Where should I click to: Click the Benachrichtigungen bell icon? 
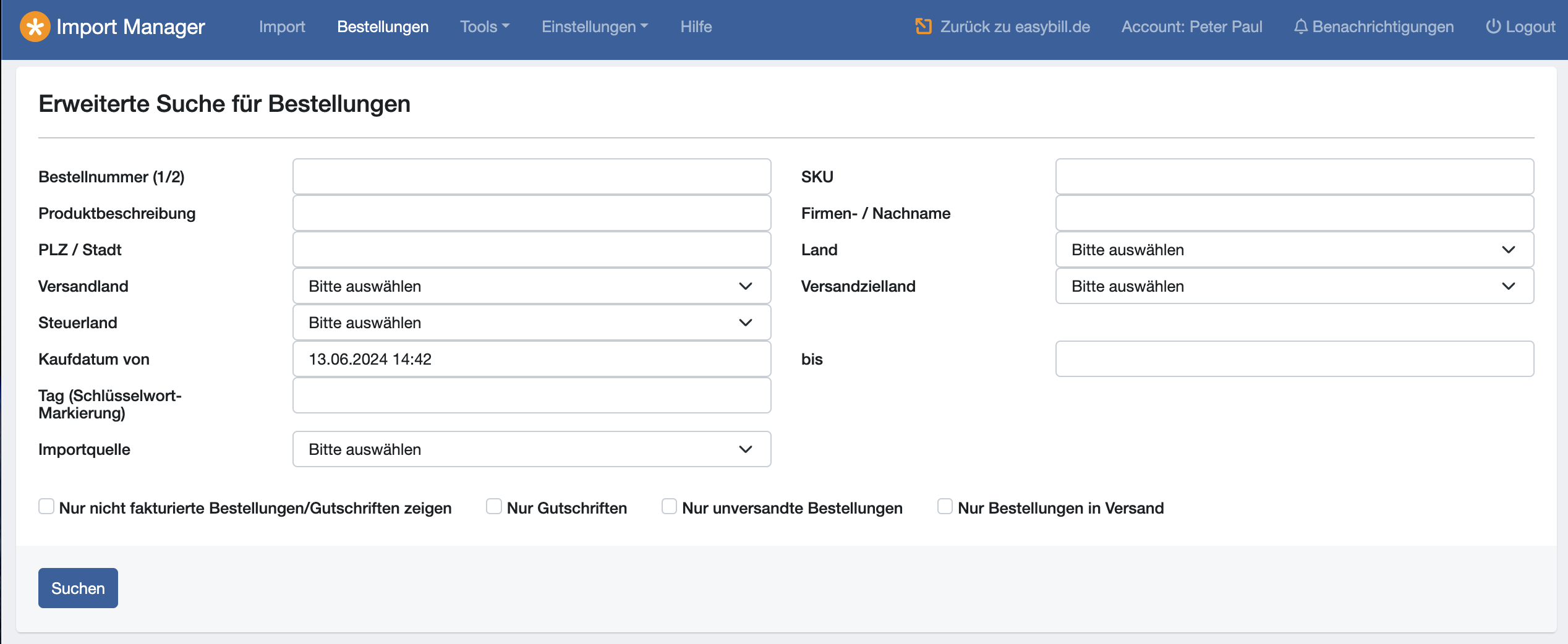tap(1301, 27)
